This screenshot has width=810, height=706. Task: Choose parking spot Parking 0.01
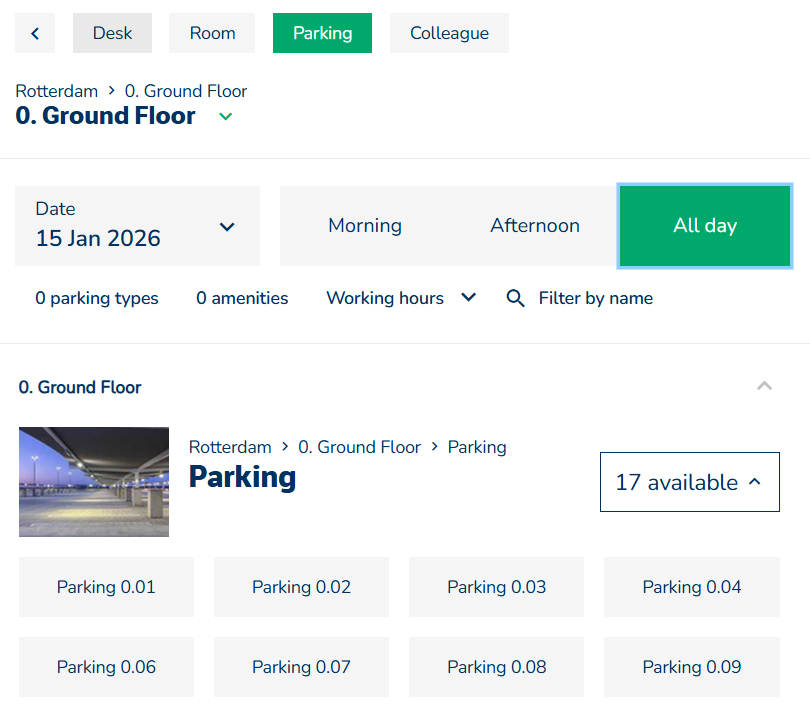click(106, 587)
